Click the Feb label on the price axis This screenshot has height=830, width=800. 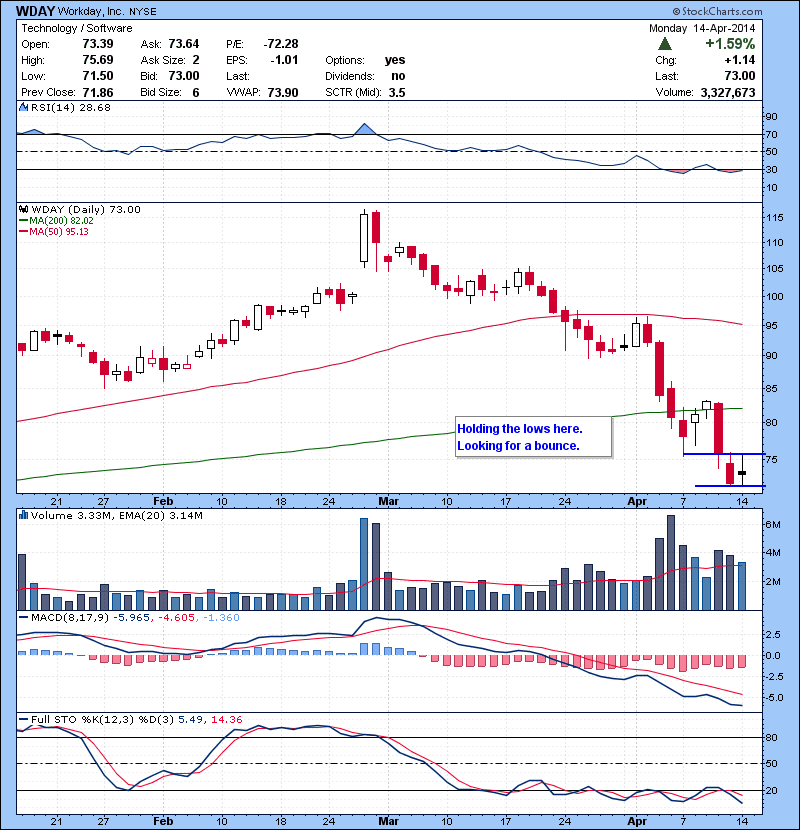[163, 501]
